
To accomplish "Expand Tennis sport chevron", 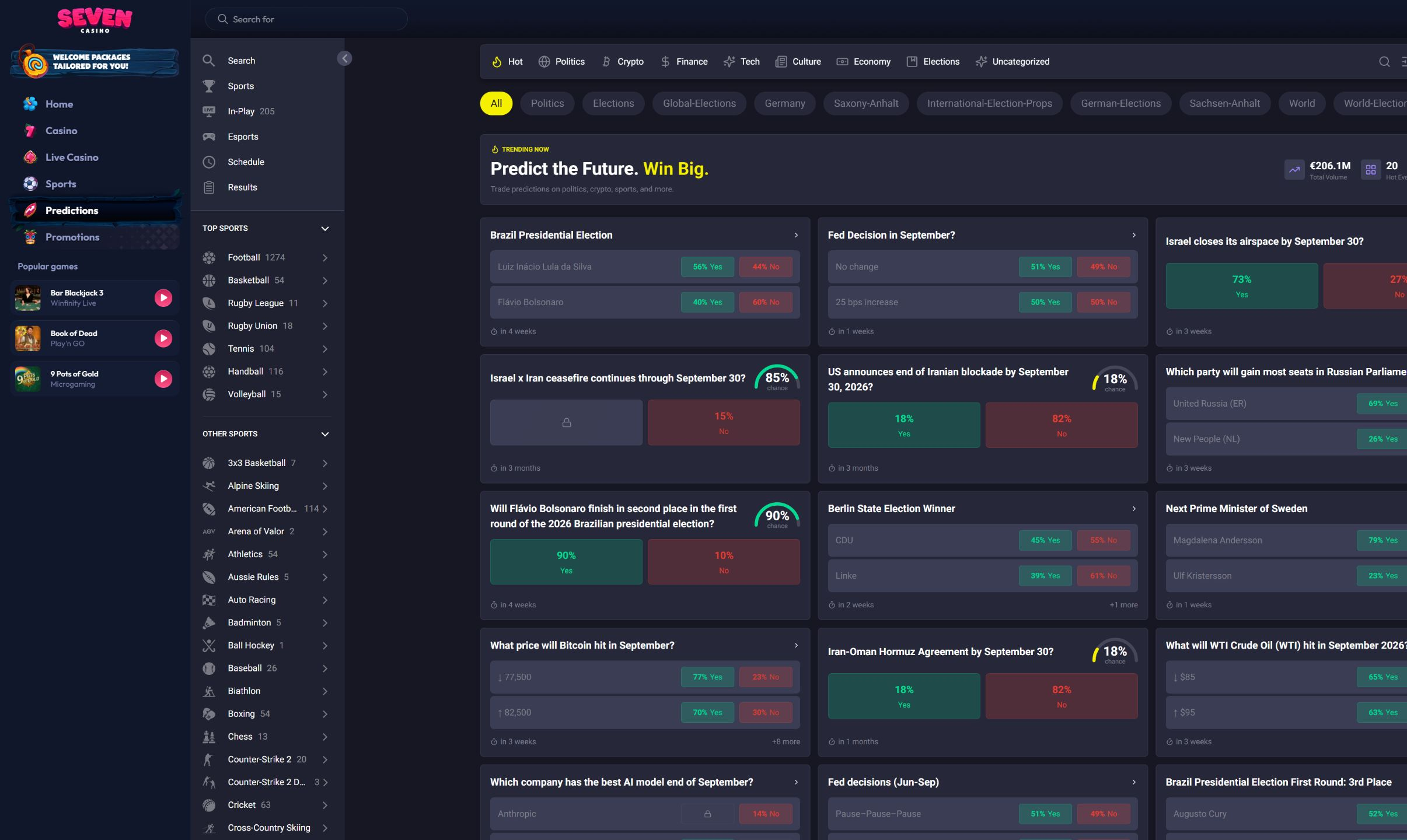I will (325, 349).
